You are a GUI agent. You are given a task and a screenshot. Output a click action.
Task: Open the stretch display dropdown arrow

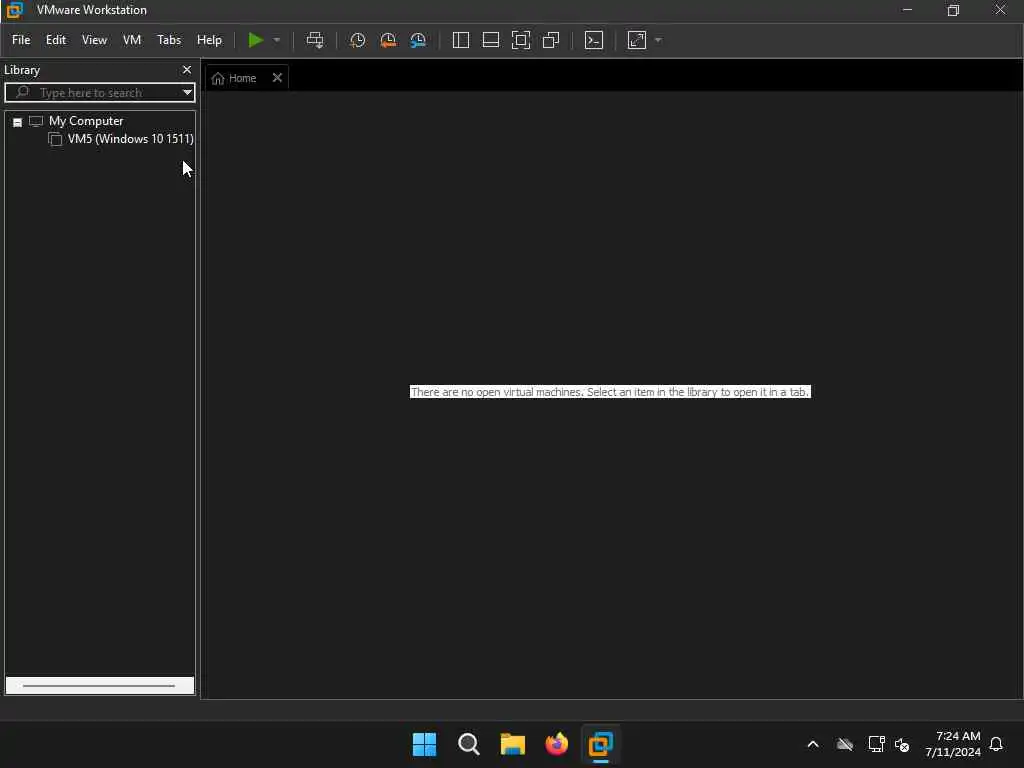pyautogui.click(x=658, y=40)
